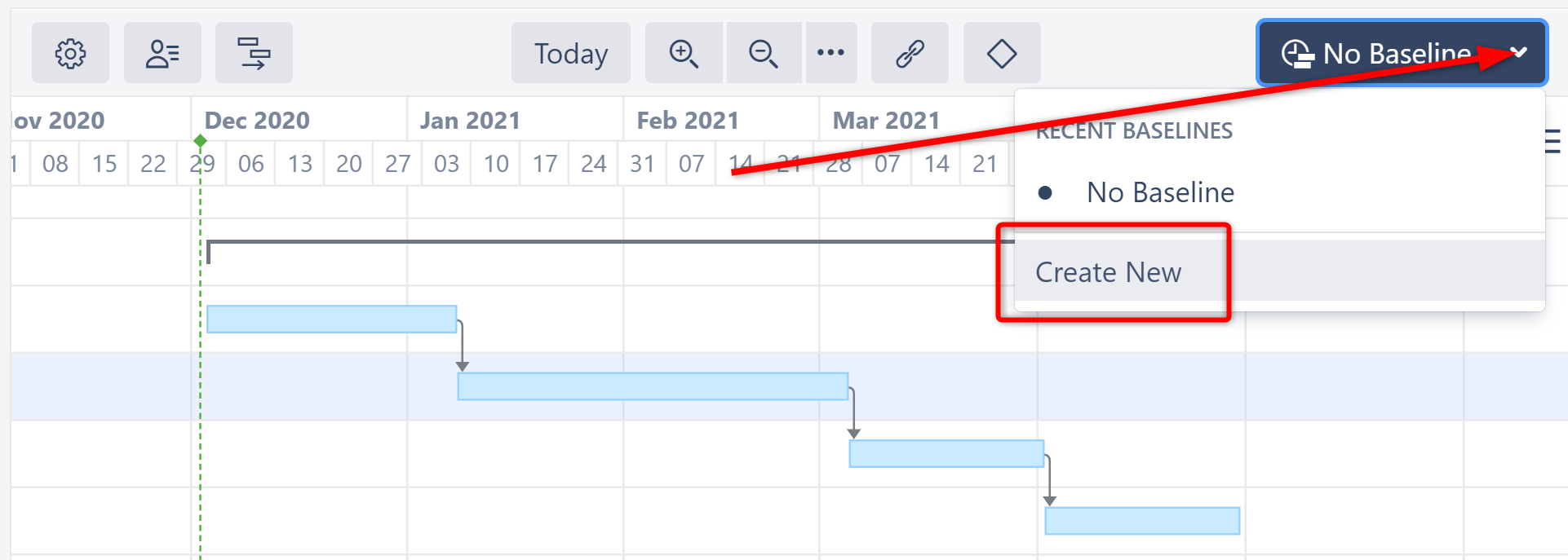This screenshot has height=560, width=1568.
Task: Open the more options ellipsis menu
Action: [x=831, y=53]
